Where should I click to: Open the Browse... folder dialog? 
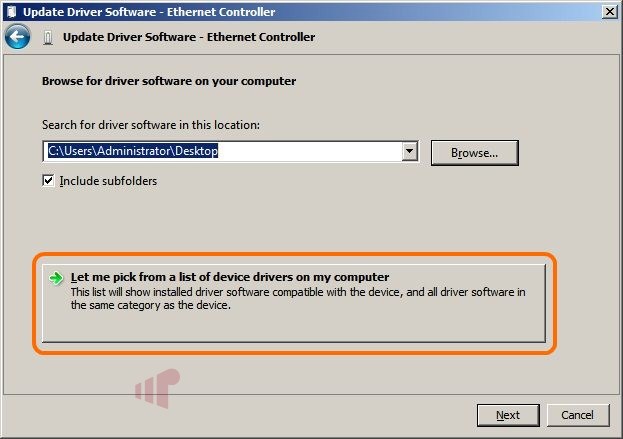(474, 153)
